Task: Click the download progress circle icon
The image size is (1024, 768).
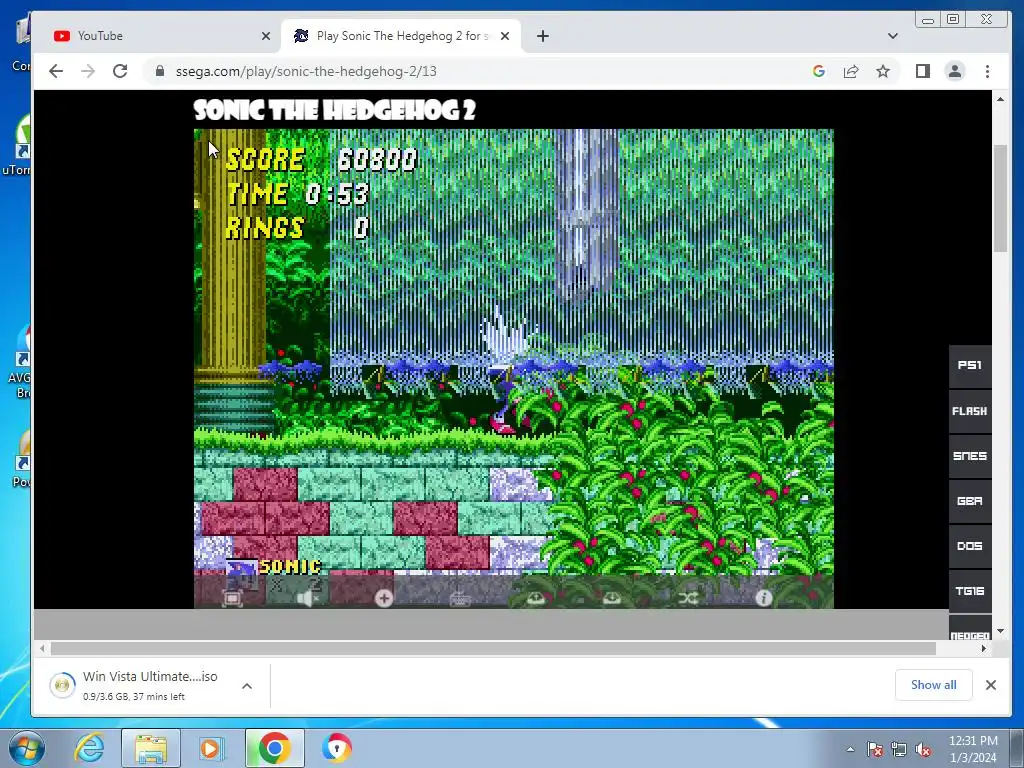Action: pos(63,685)
